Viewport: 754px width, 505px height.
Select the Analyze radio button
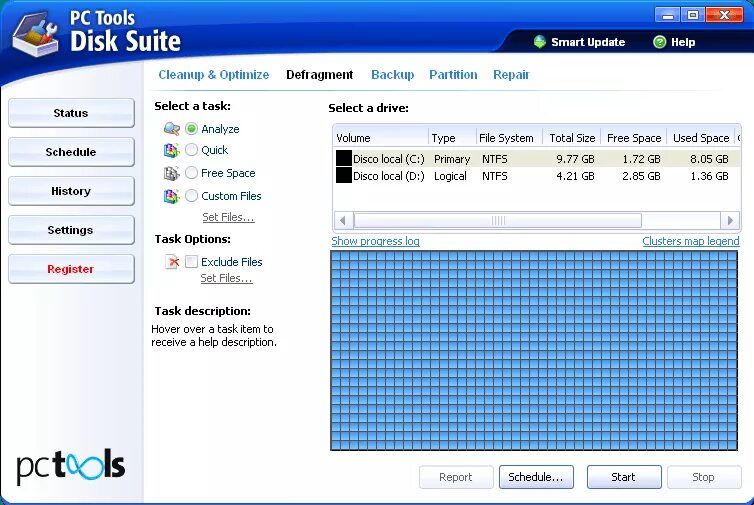click(191, 129)
